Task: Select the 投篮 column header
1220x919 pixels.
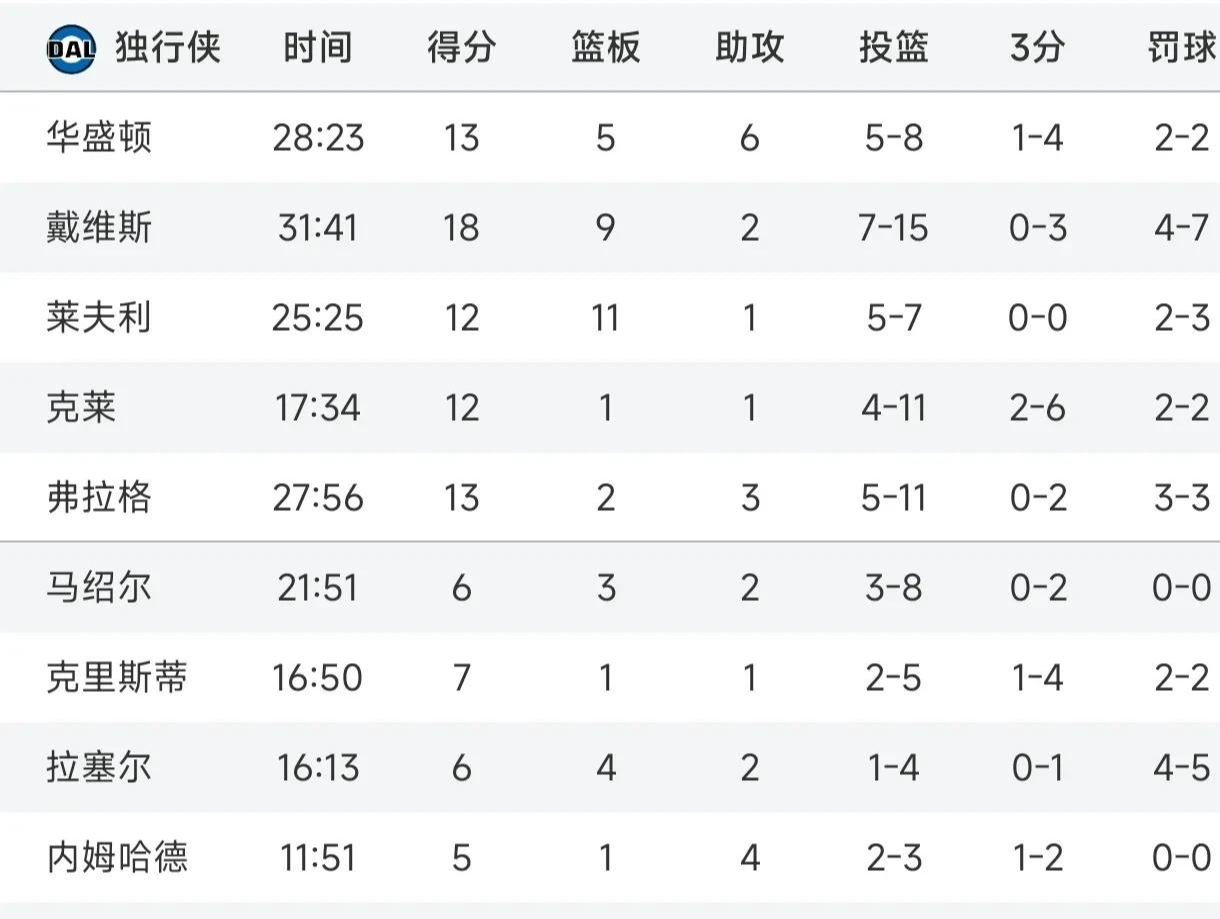Action: coord(893,48)
